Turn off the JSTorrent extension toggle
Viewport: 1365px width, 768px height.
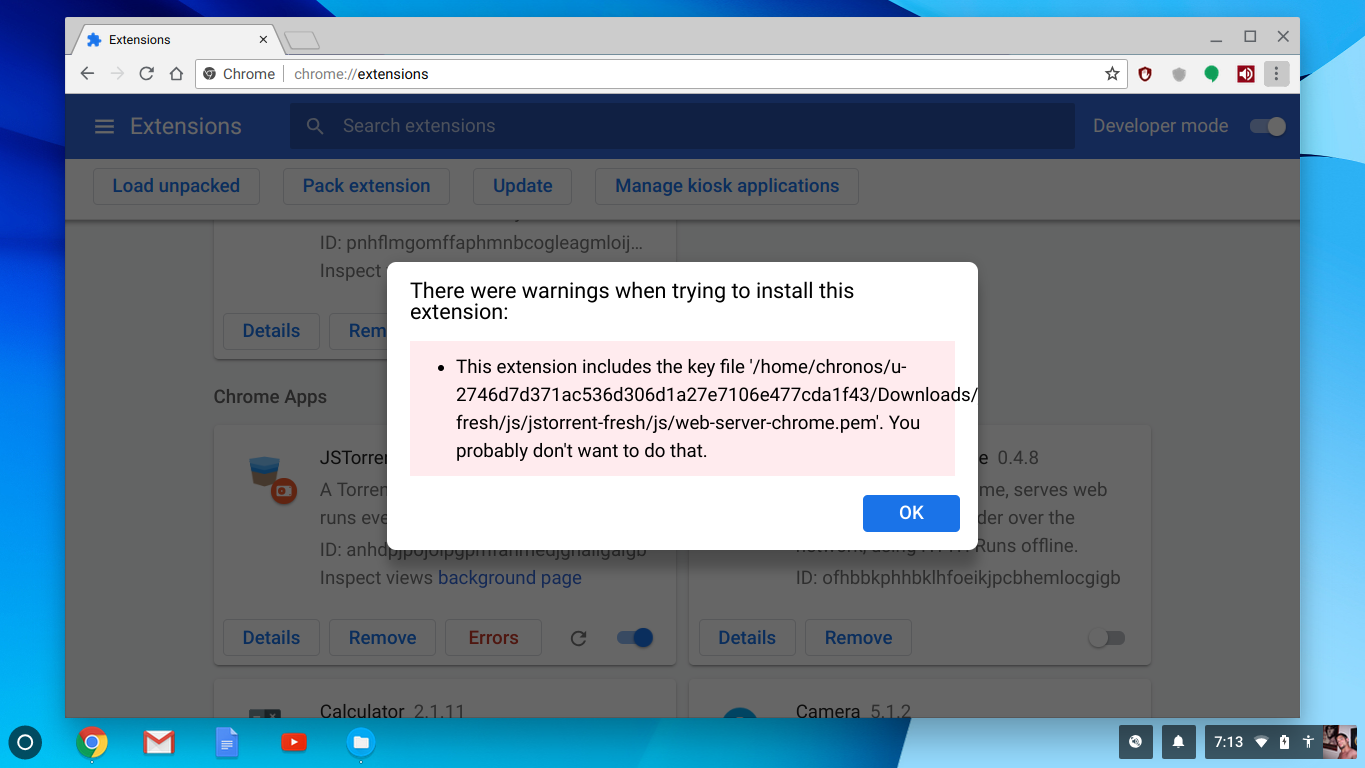click(x=633, y=637)
